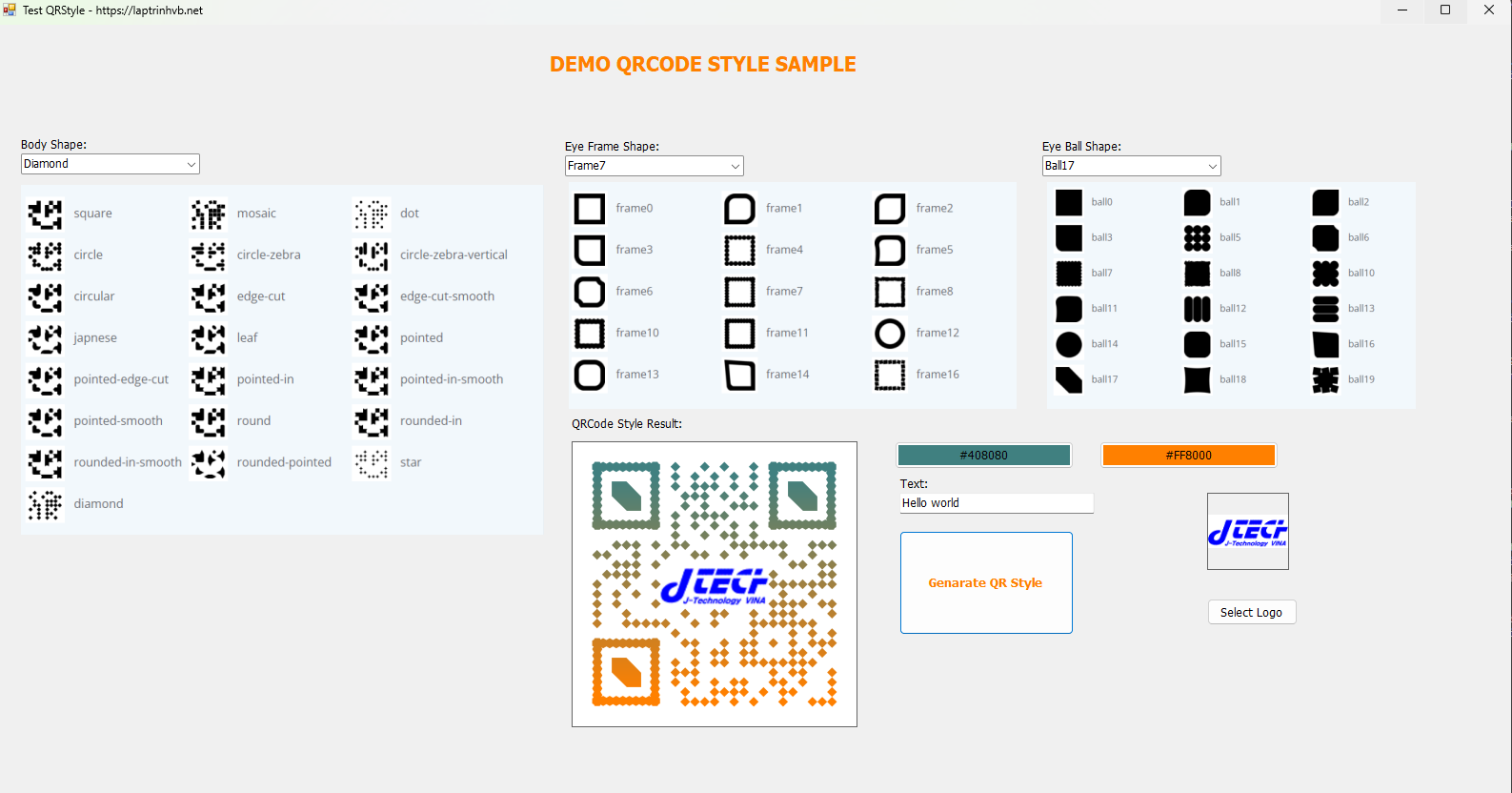The height and width of the screenshot is (793, 1512).
Task: Select the frame16 dotted eye frame icon
Action: [890, 376]
